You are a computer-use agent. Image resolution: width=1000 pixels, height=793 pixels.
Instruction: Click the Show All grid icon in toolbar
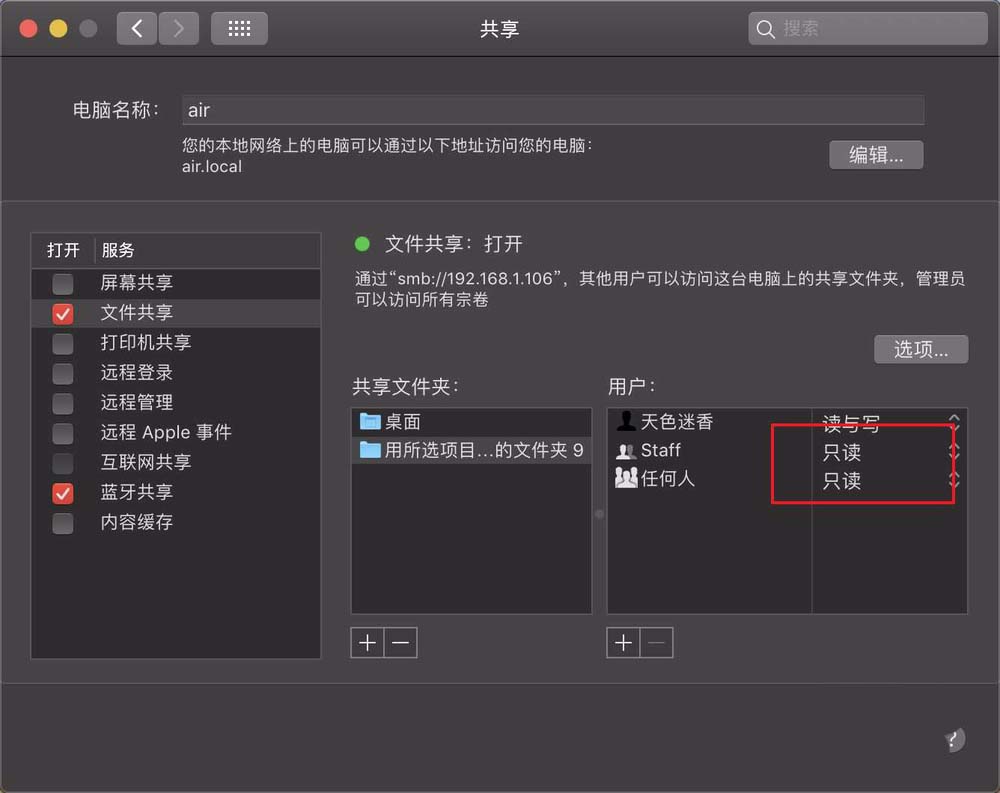click(x=239, y=28)
